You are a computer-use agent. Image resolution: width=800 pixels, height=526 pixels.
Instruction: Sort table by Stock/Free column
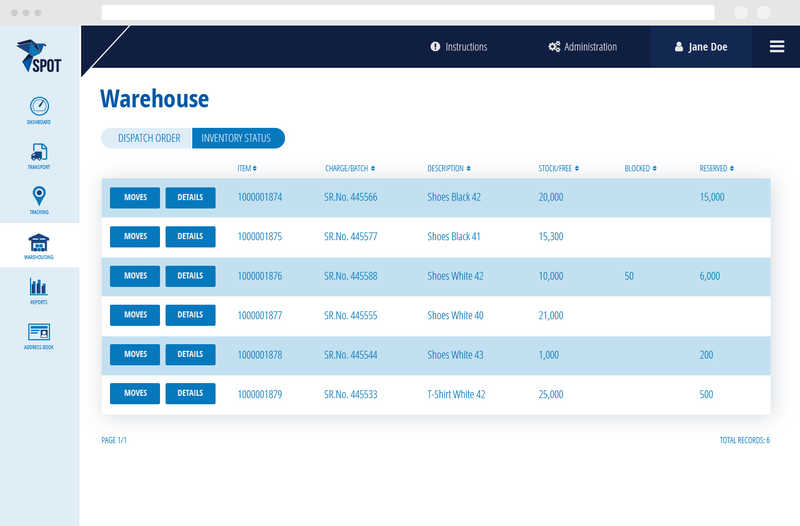coord(558,168)
